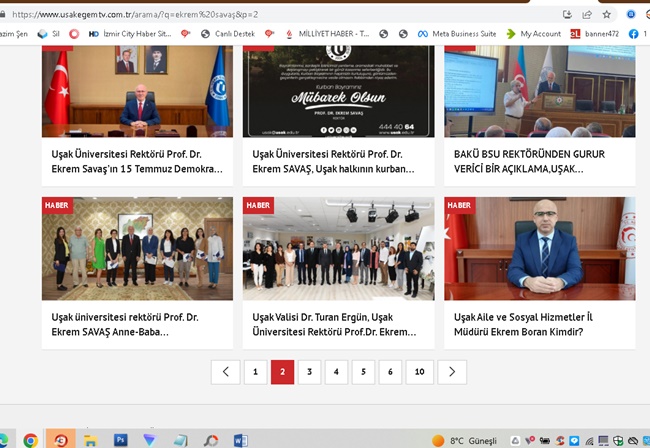
Task: Open Chrome from the taskbar
Action: click(31, 440)
